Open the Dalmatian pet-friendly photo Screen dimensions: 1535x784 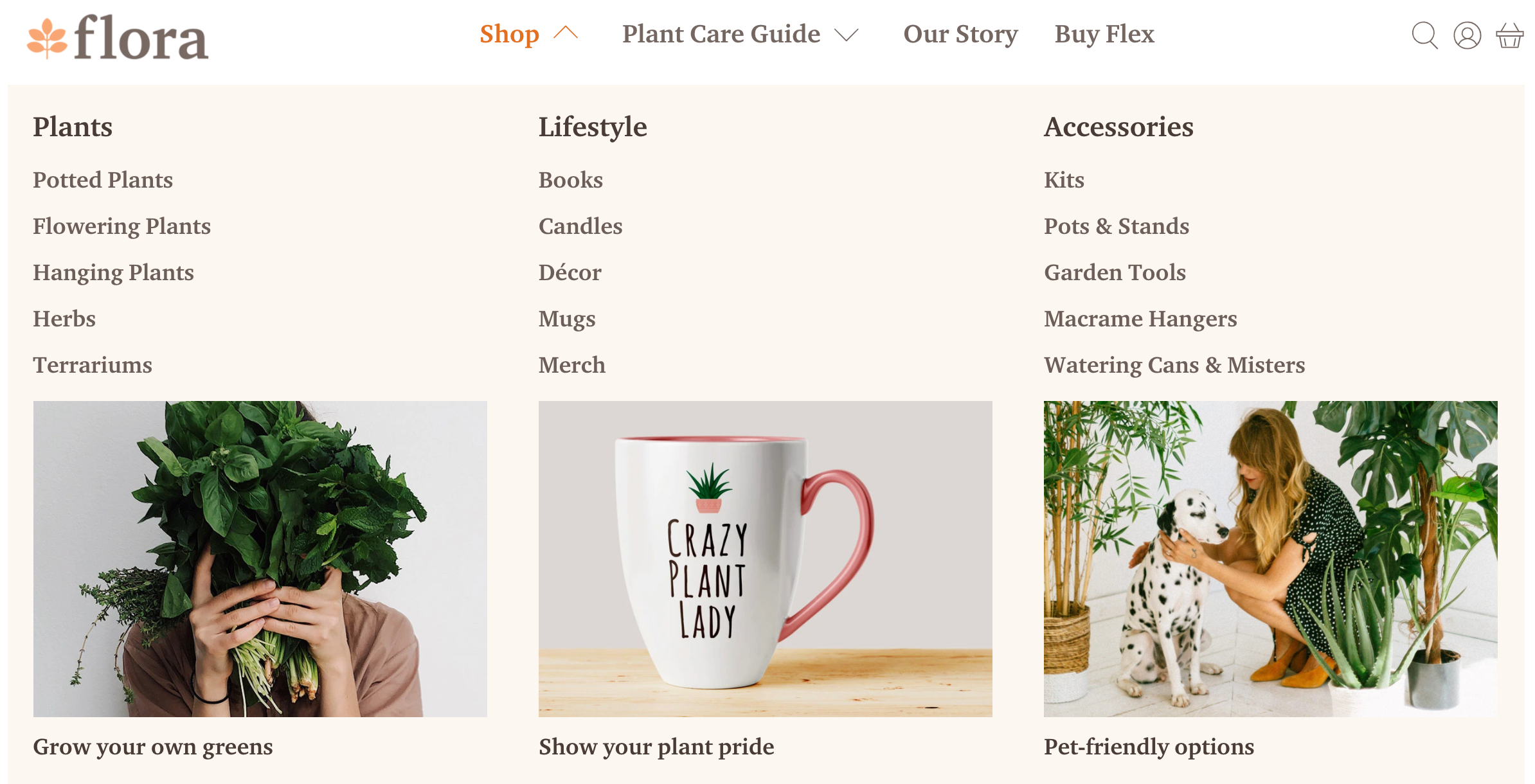[1270, 558]
